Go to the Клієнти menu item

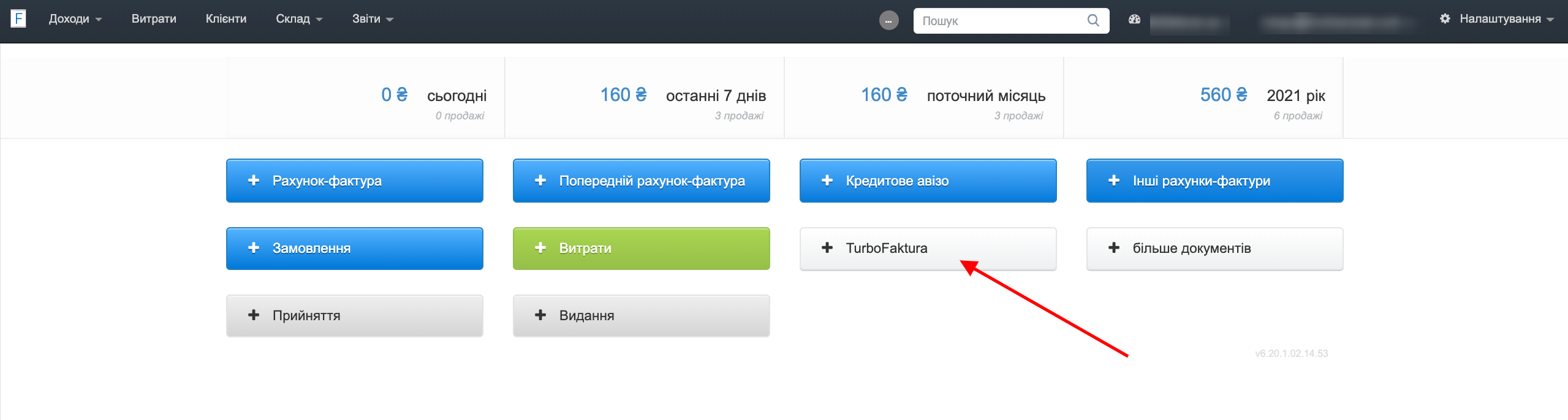pos(226,19)
